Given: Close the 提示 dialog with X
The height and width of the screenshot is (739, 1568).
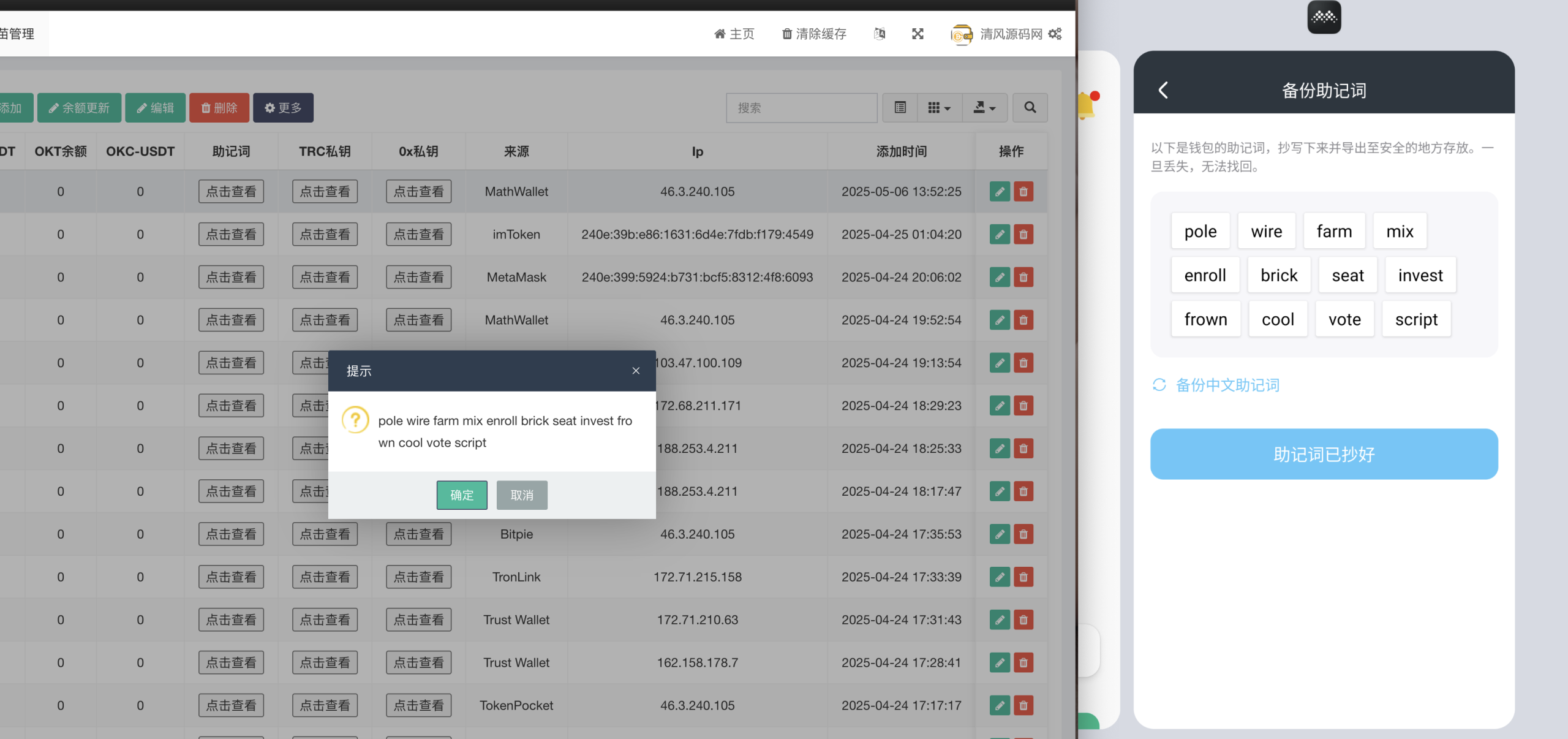Looking at the screenshot, I should click(x=636, y=371).
